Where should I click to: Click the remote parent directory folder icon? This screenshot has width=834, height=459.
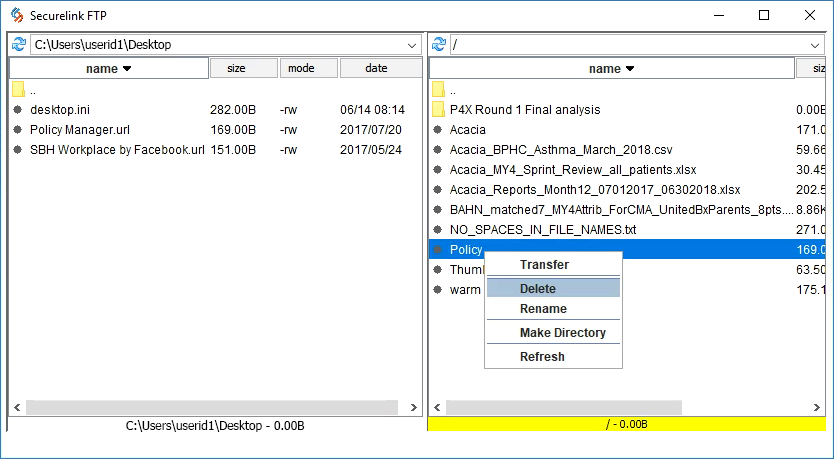pyautogui.click(x=438, y=90)
